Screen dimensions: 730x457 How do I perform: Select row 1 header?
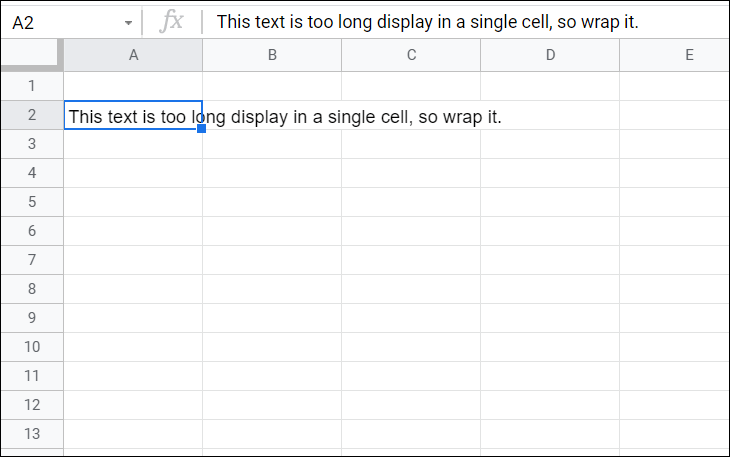tap(32, 86)
